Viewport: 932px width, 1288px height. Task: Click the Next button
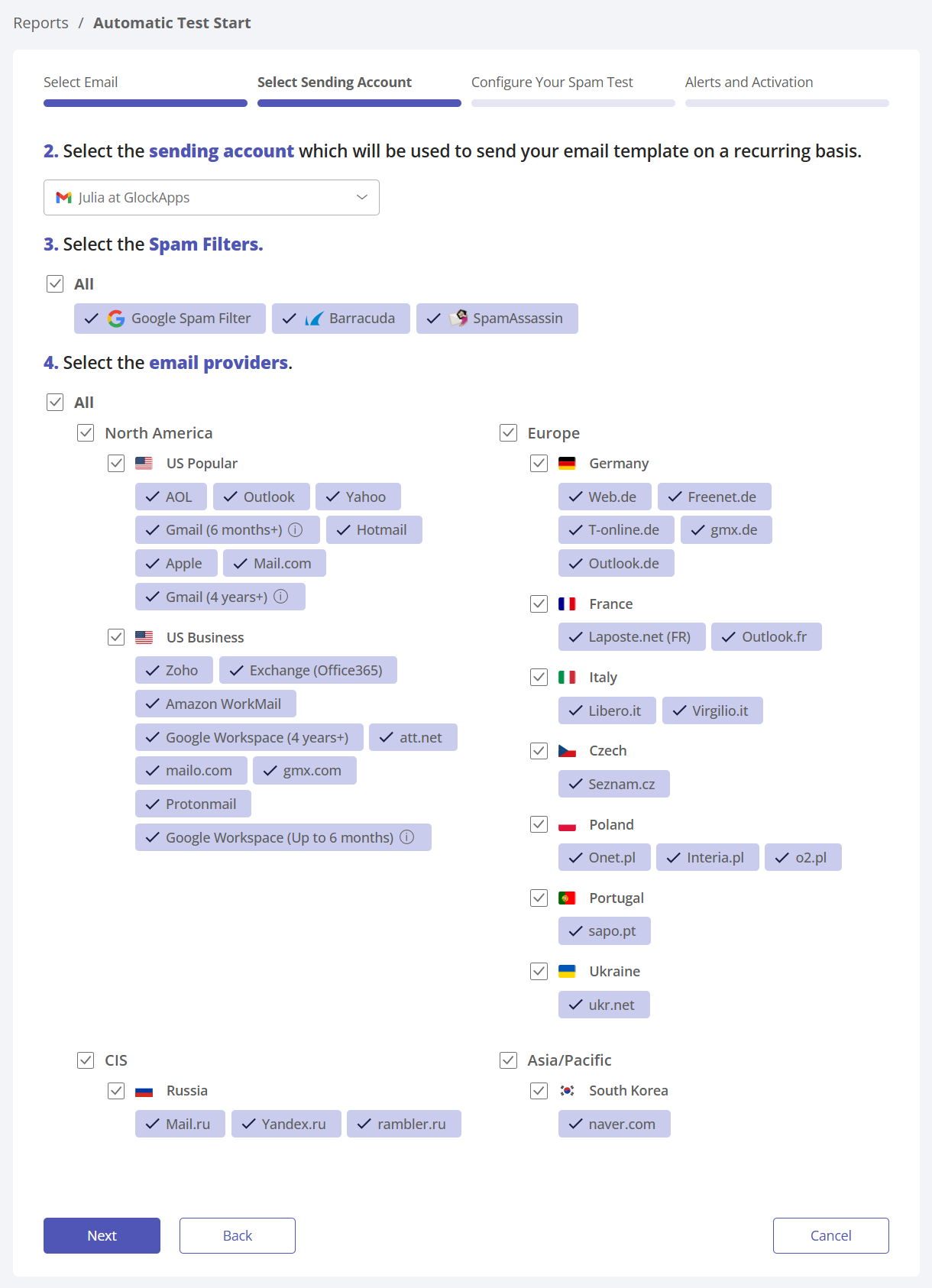pos(102,1235)
